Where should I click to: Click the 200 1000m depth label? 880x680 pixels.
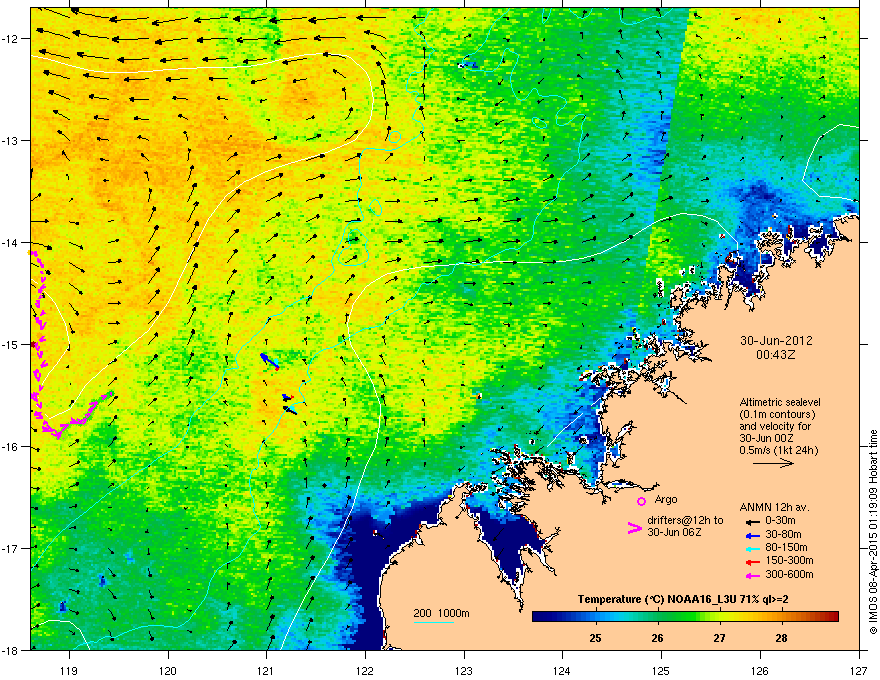tap(442, 613)
